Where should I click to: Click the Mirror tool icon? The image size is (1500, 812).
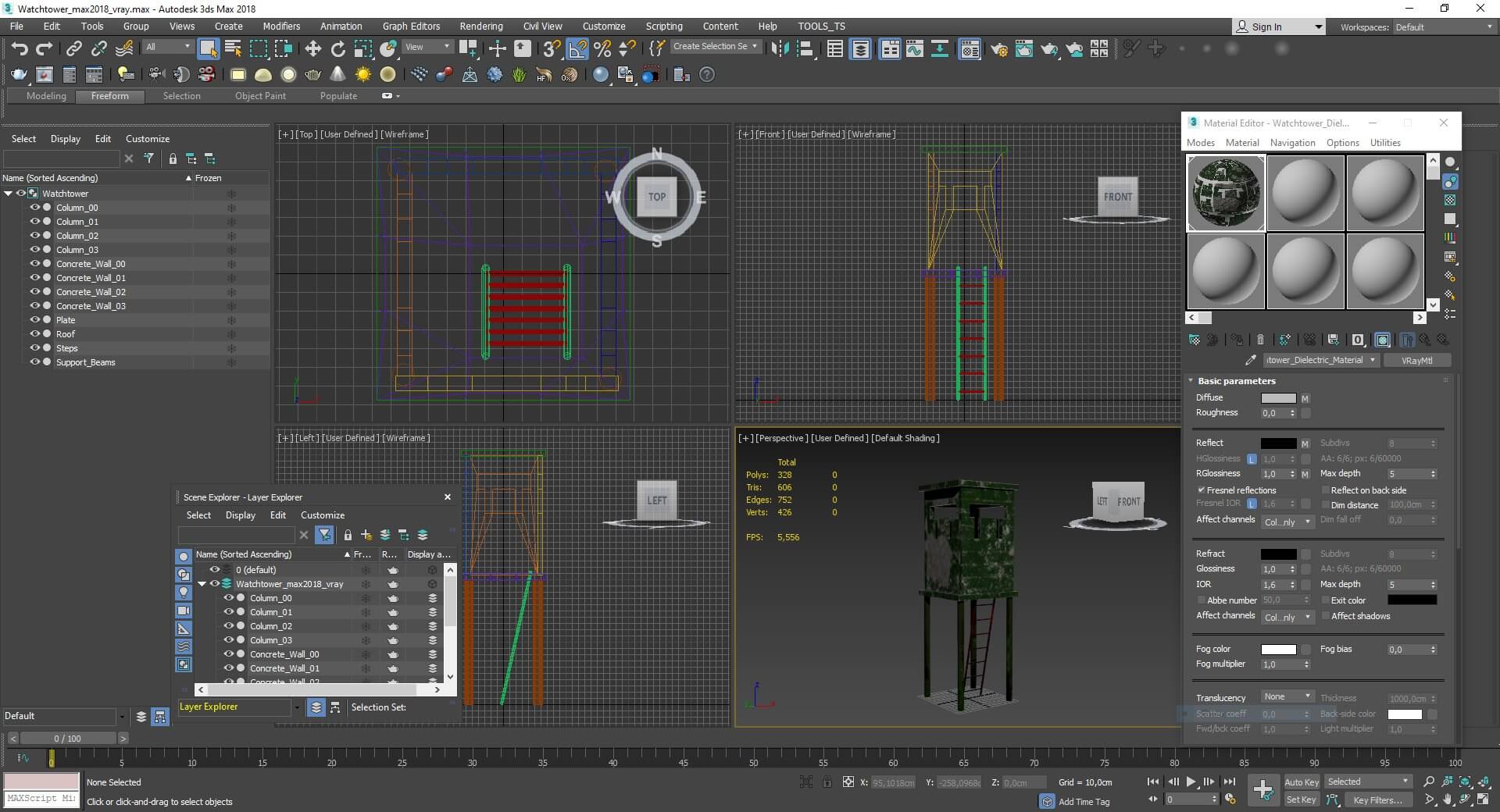click(779, 48)
